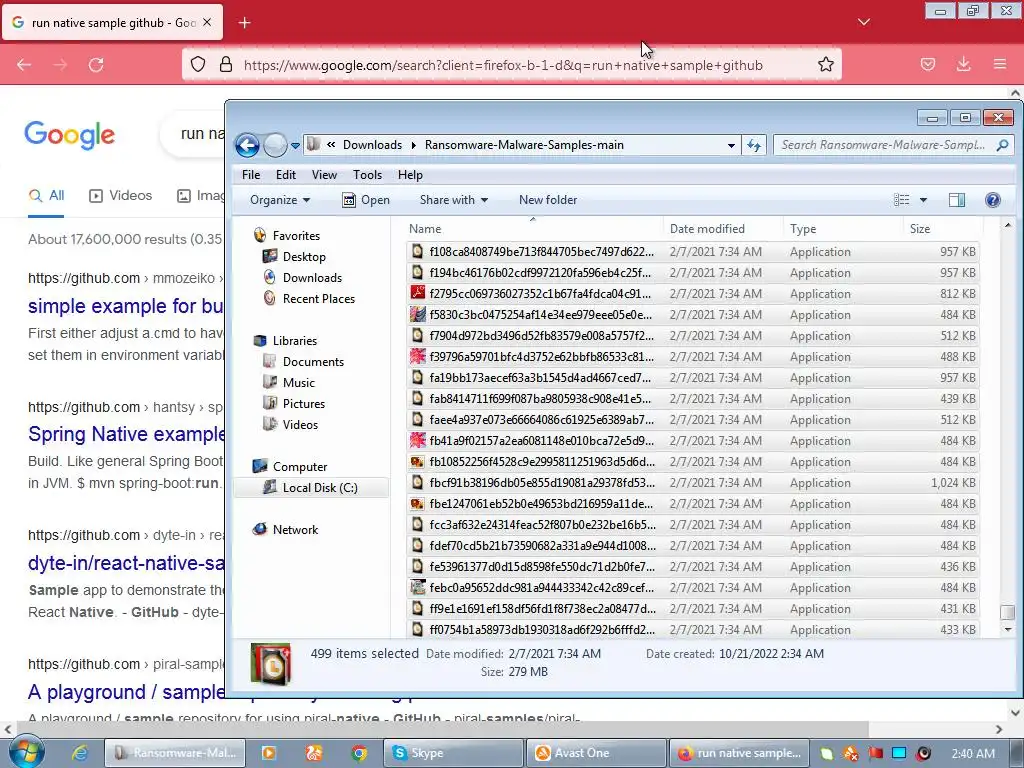Open Documents library
The width and height of the screenshot is (1024, 768).
(313, 362)
